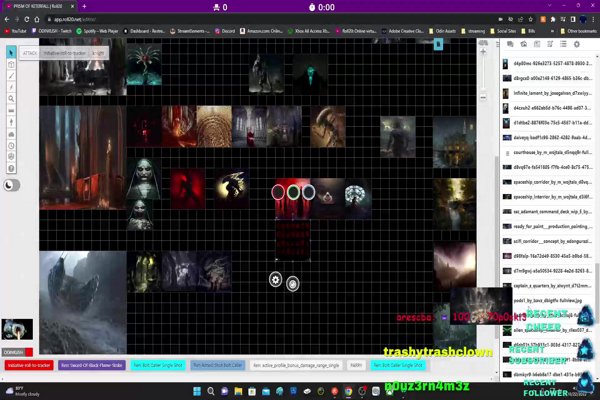Select the 'Infinite_lament_by_josegalvan' library item
600x400 pixels.
[548, 93]
